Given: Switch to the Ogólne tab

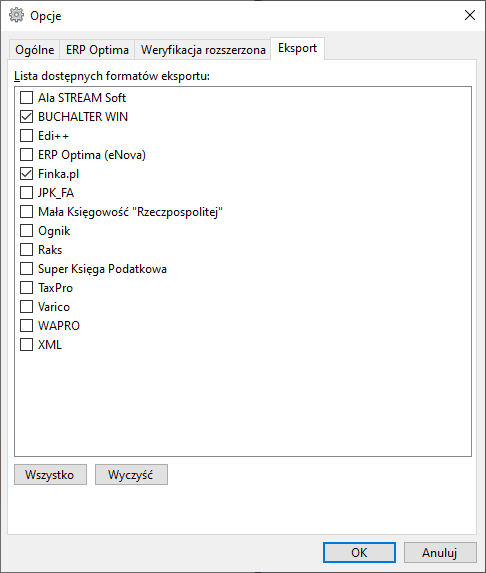Looking at the screenshot, I should tap(35, 50).
